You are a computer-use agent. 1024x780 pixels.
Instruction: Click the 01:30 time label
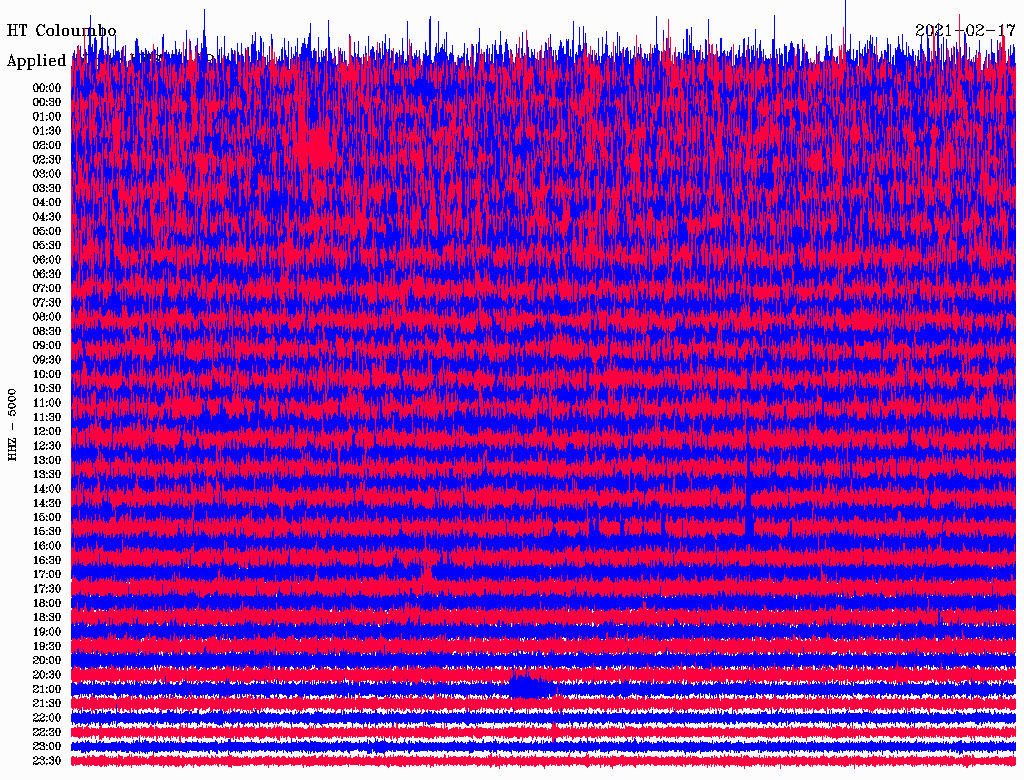click(x=47, y=131)
